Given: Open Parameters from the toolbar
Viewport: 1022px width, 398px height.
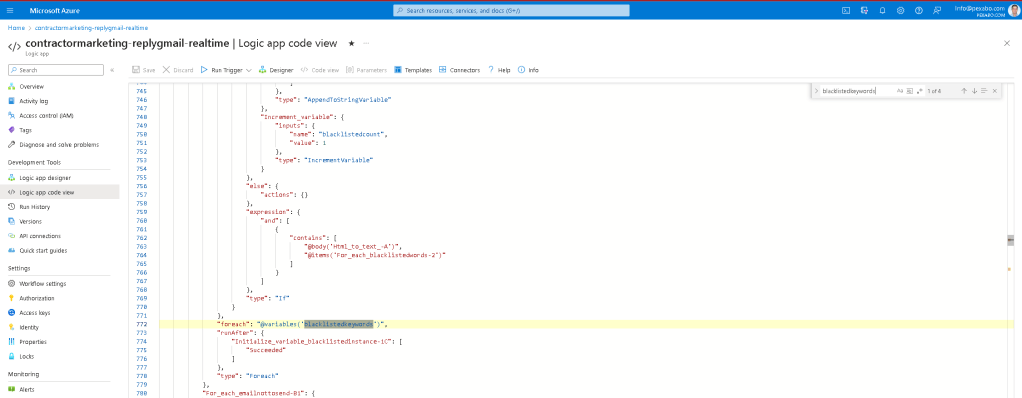Looking at the screenshot, I should (x=366, y=70).
